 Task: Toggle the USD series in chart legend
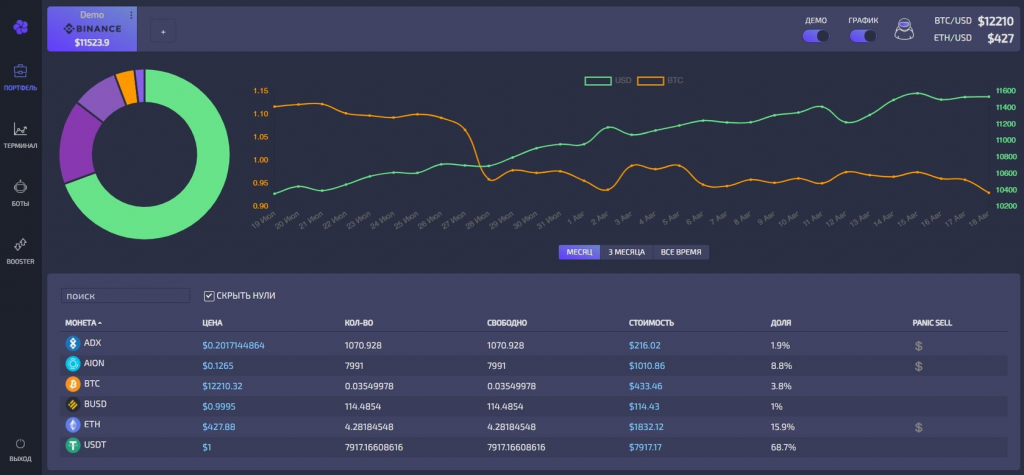pos(608,79)
